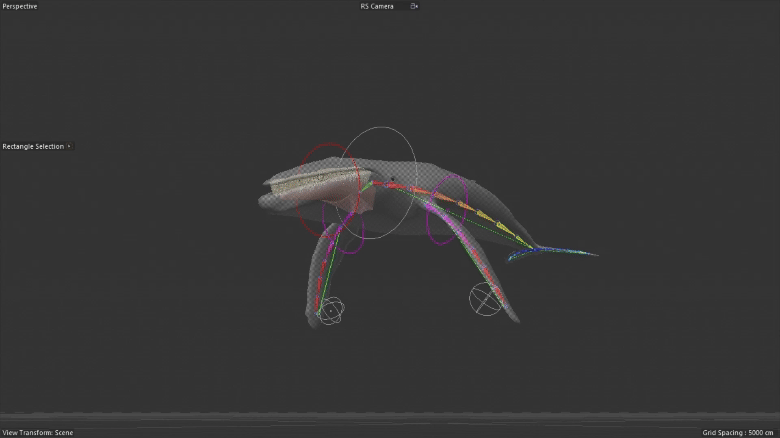Image resolution: width=780 pixels, height=438 pixels.
Task: Click the RS Camera label
Action: click(377, 6)
